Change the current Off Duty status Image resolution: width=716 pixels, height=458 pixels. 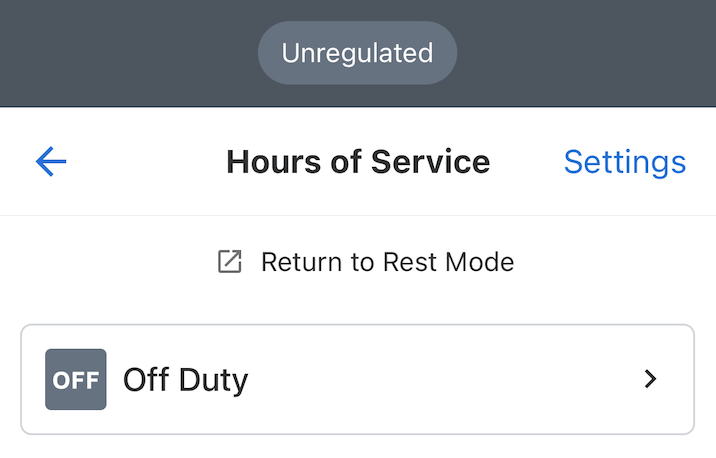pos(357,379)
